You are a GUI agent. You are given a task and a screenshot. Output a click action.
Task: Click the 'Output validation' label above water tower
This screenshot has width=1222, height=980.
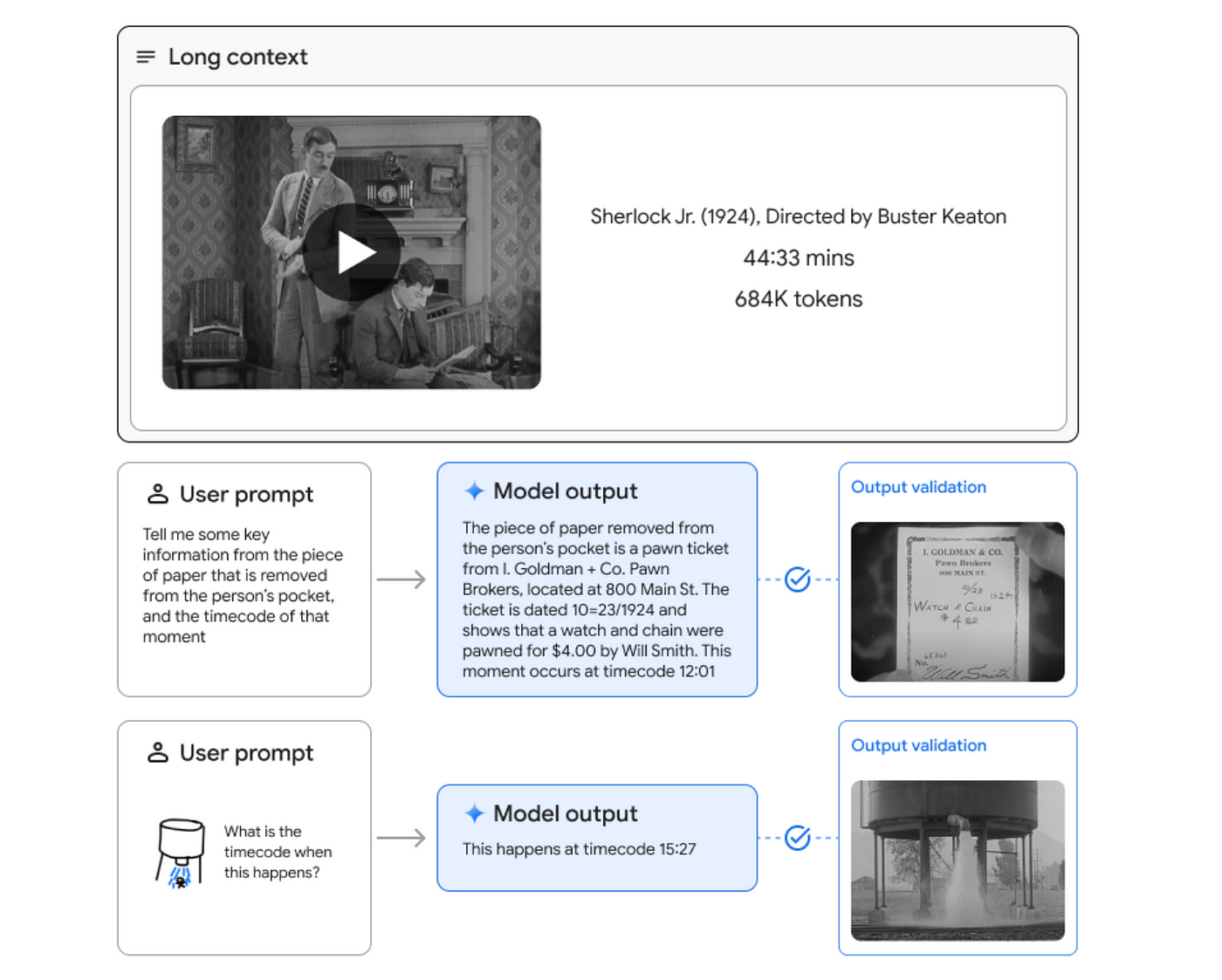918,745
